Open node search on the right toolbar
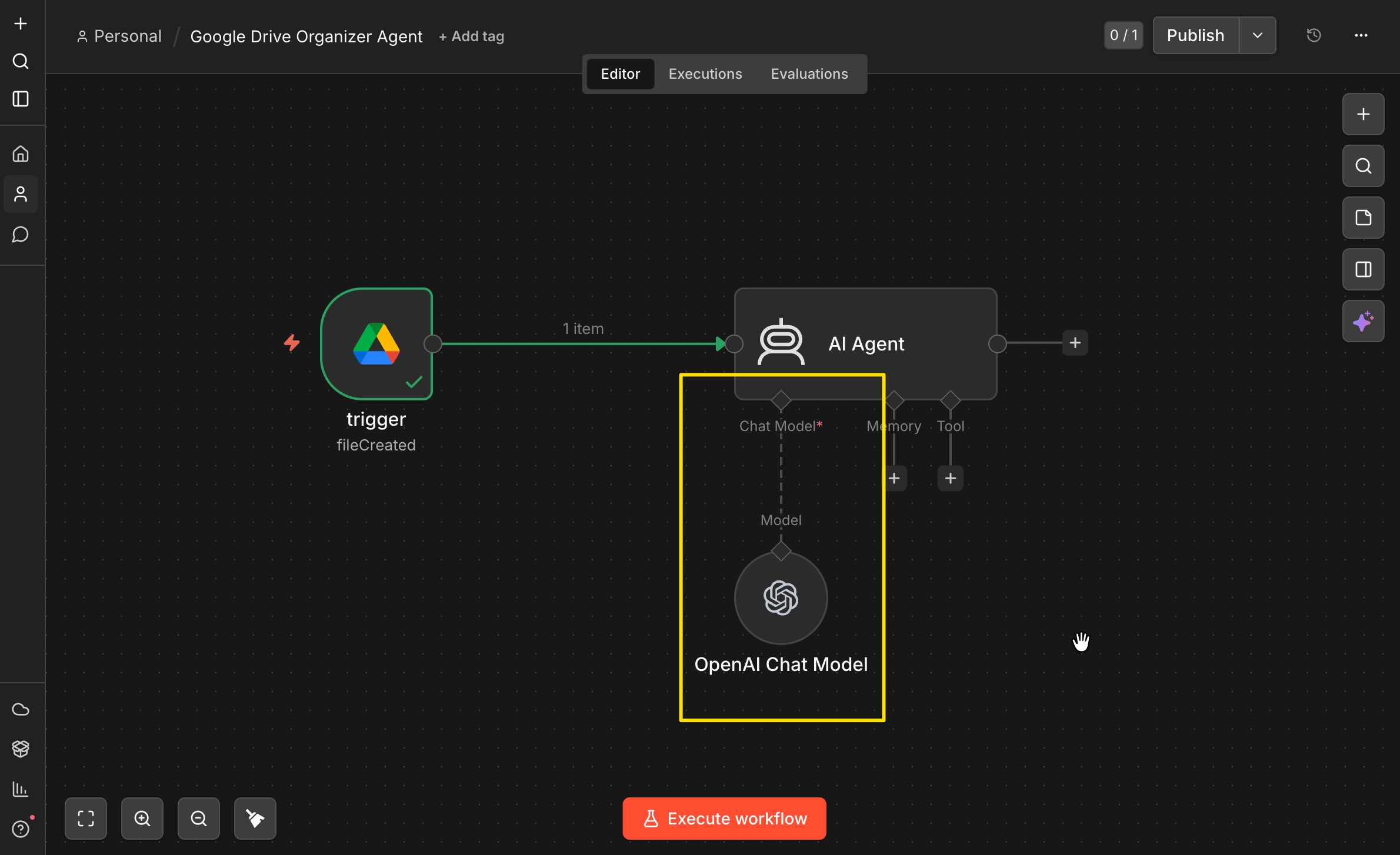Screen dimensions: 1400x855 (x=1364, y=166)
